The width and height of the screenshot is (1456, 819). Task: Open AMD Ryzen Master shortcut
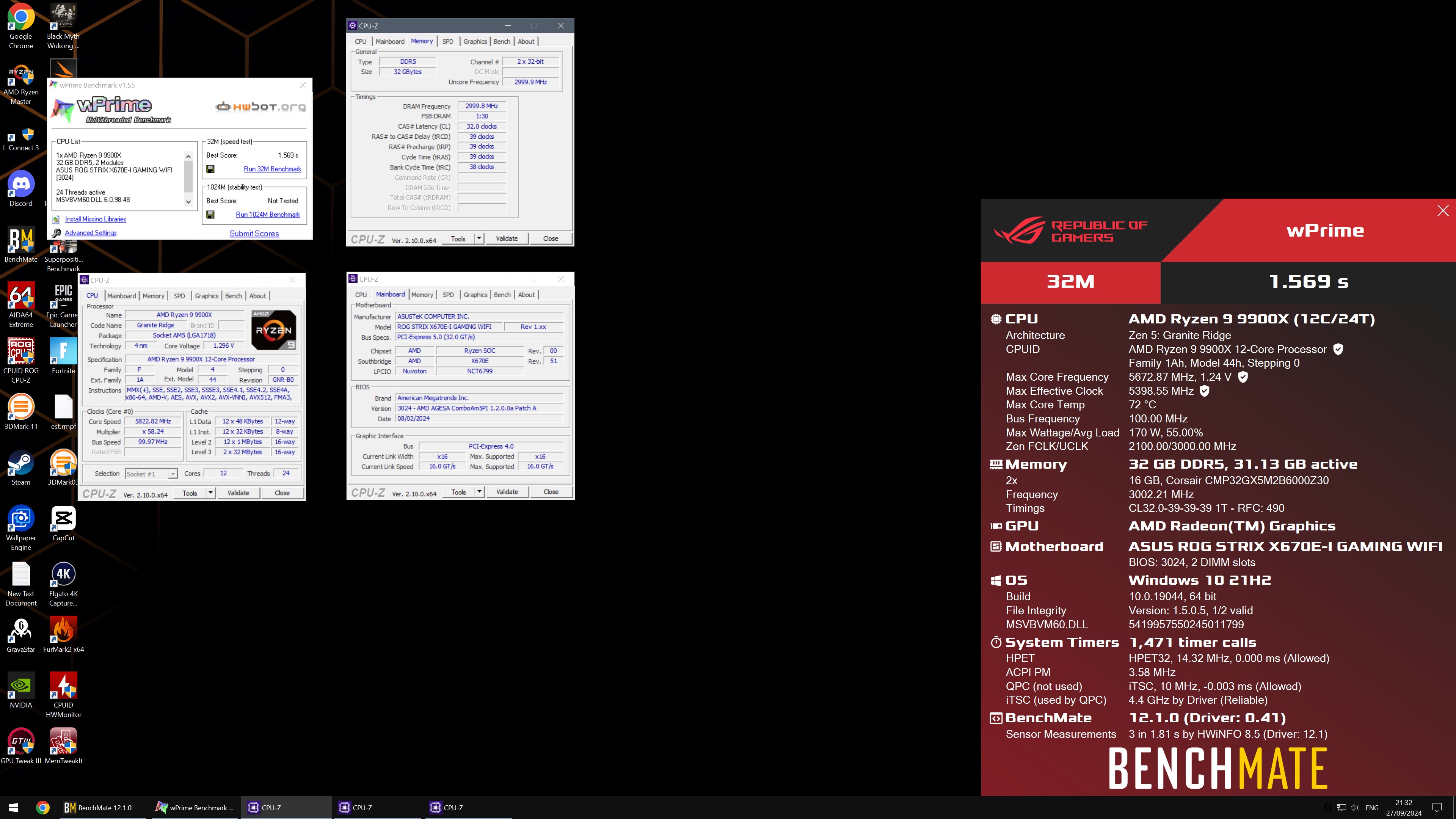(x=21, y=85)
